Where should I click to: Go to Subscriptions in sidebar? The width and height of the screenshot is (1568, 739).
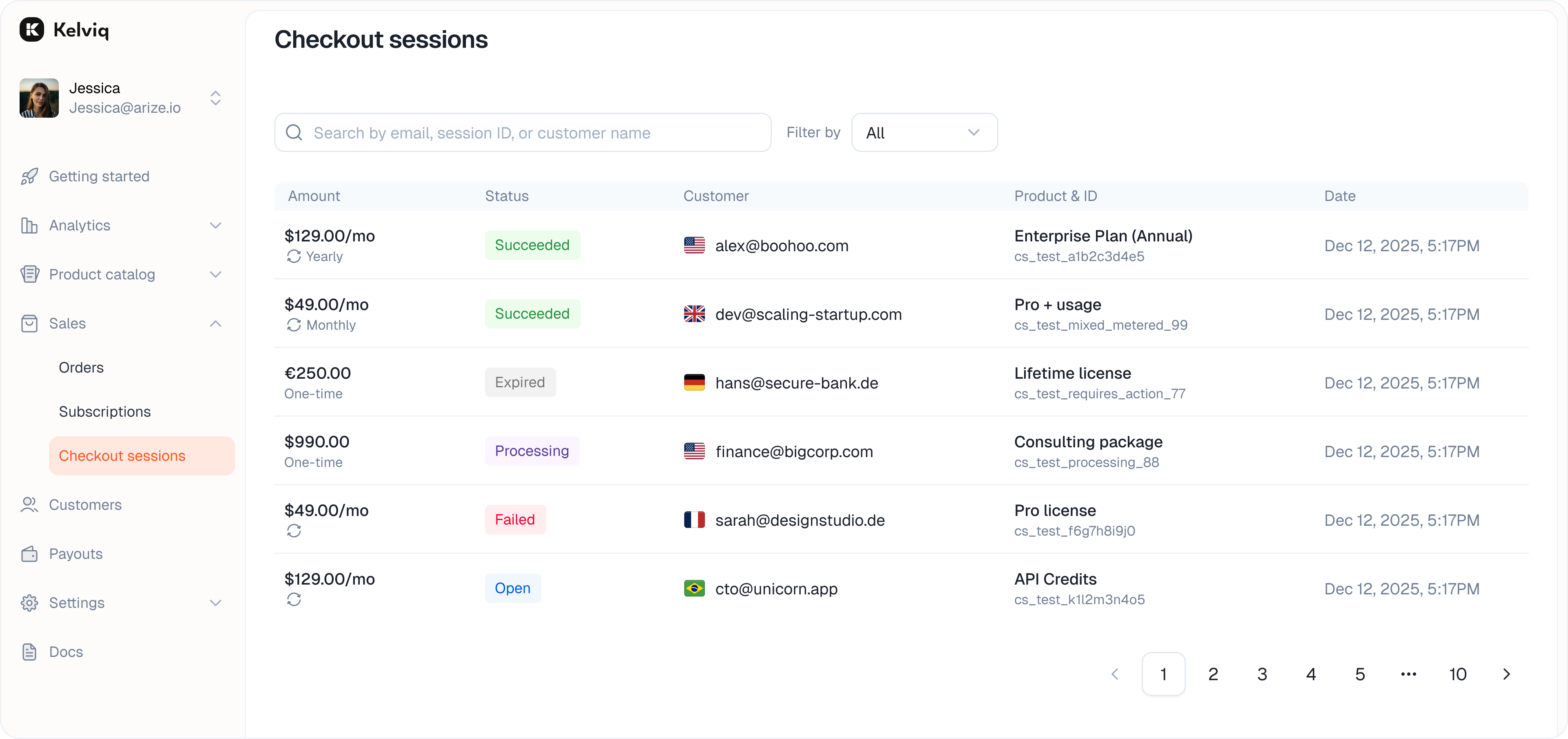(x=105, y=411)
